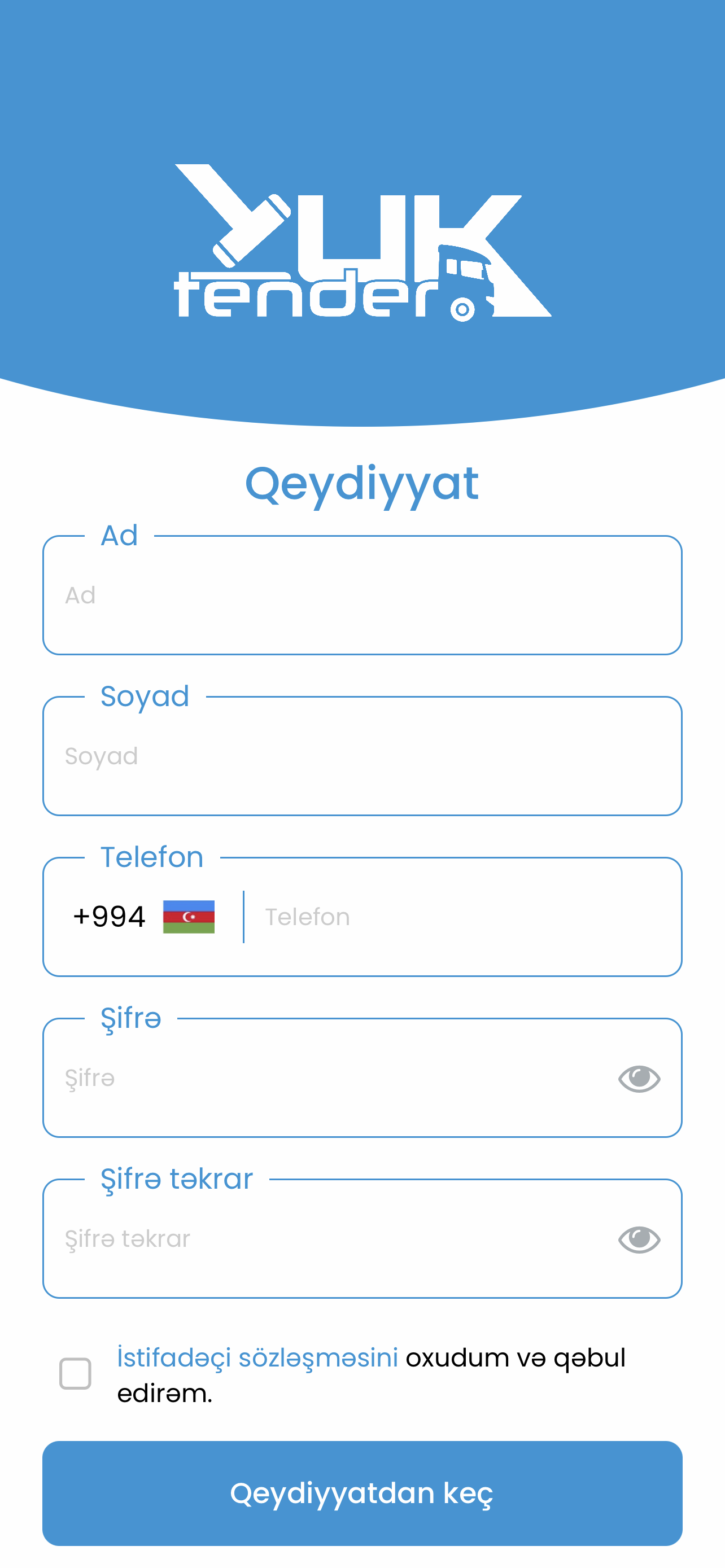The width and height of the screenshot is (725, 1568).
Task: Select the Soyad surname field
Action: (x=362, y=756)
